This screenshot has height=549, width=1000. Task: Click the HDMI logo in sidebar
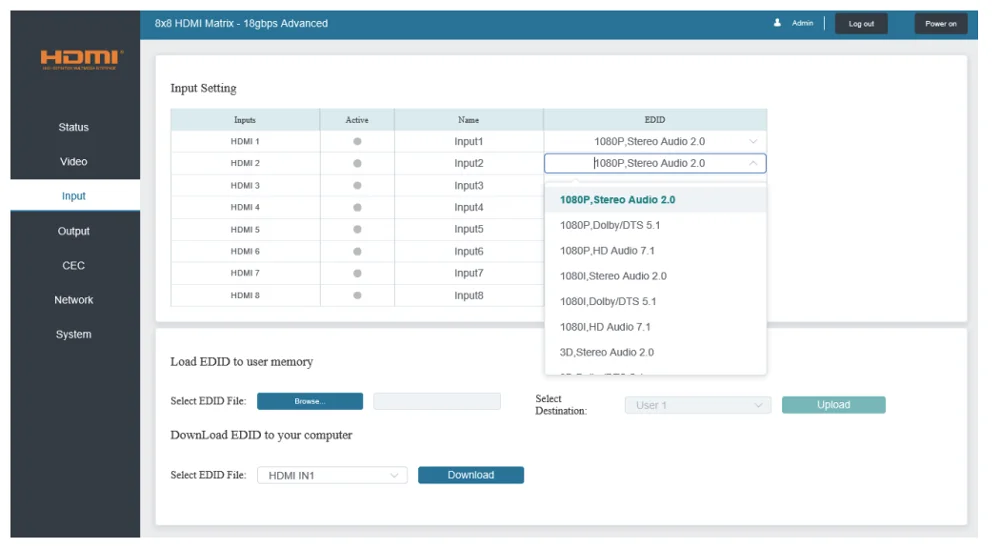[x=80, y=59]
